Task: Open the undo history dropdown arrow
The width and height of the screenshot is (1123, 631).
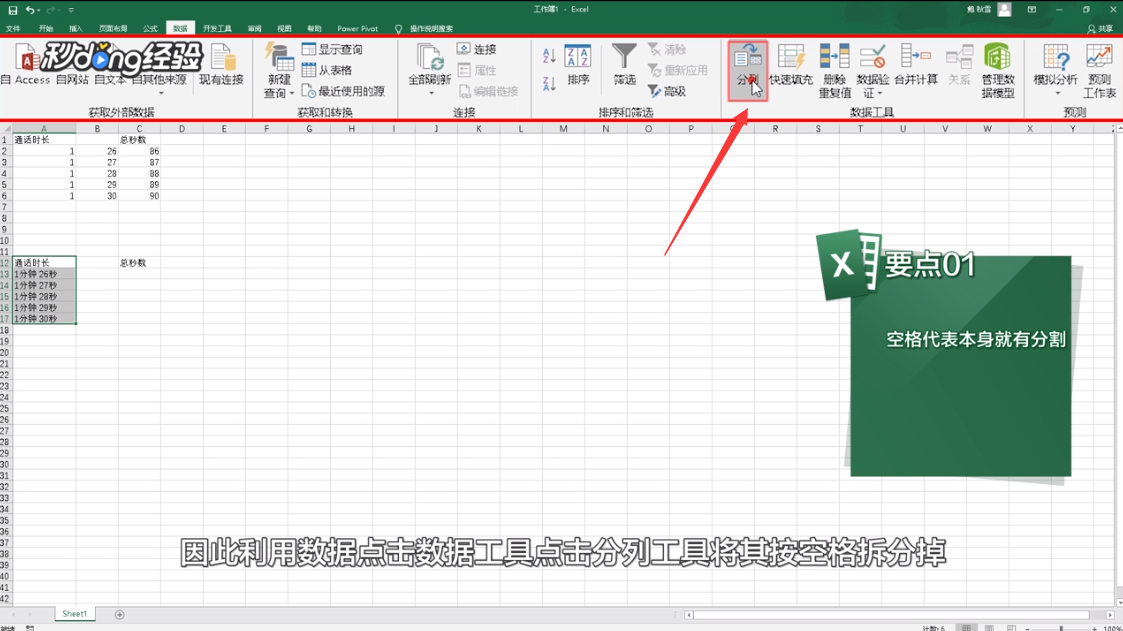Action: (38, 10)
